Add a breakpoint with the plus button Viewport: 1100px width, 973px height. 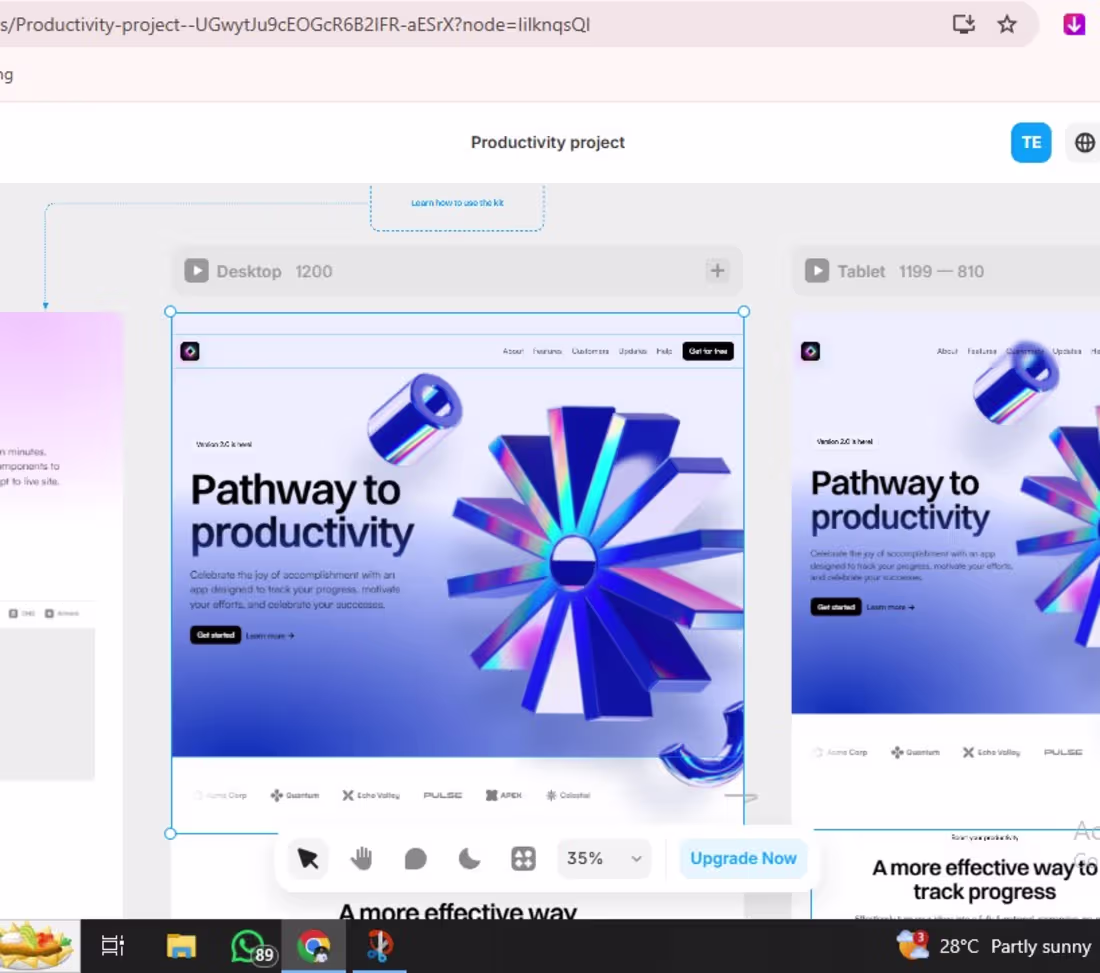(718, 270)
